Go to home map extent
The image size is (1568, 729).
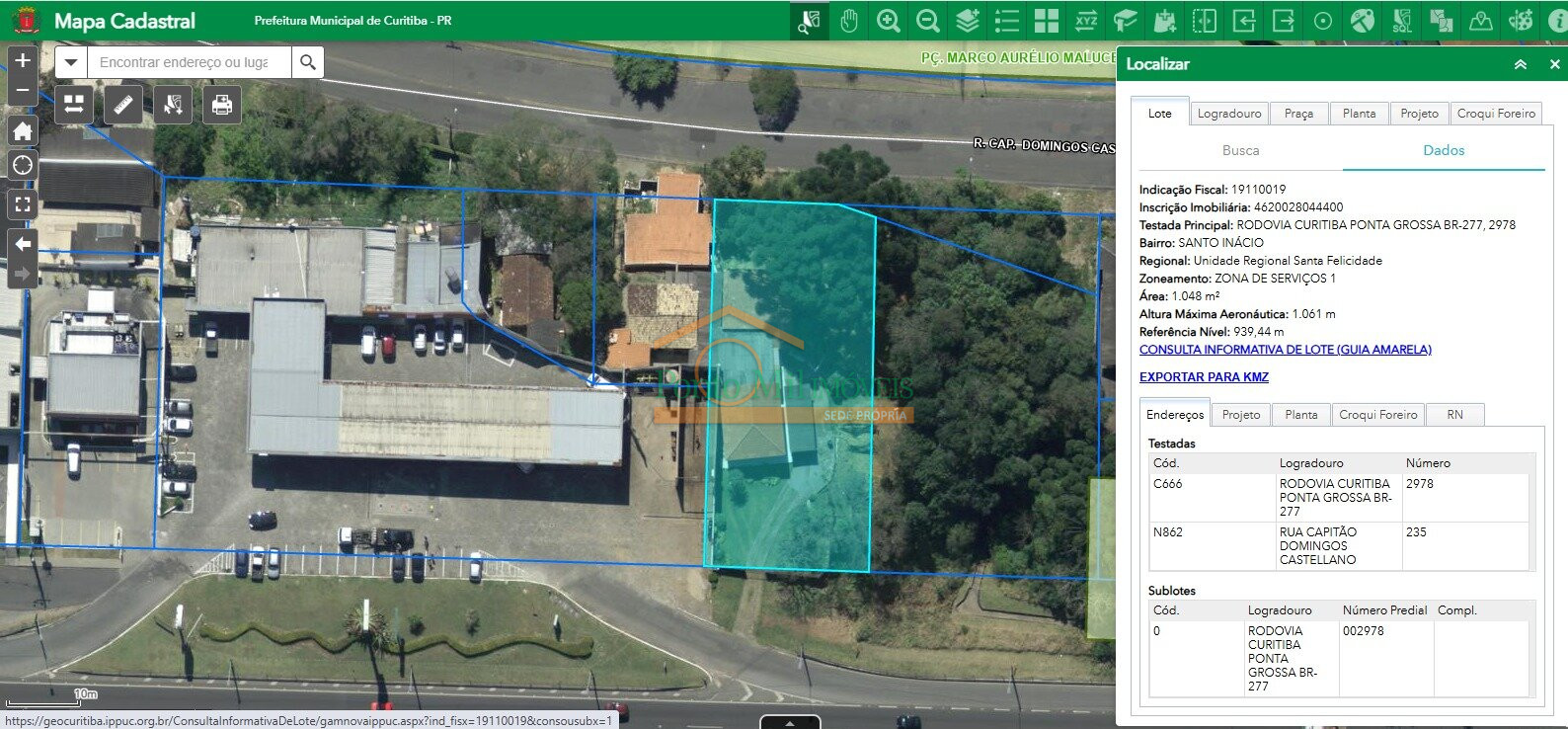point(23,130)
